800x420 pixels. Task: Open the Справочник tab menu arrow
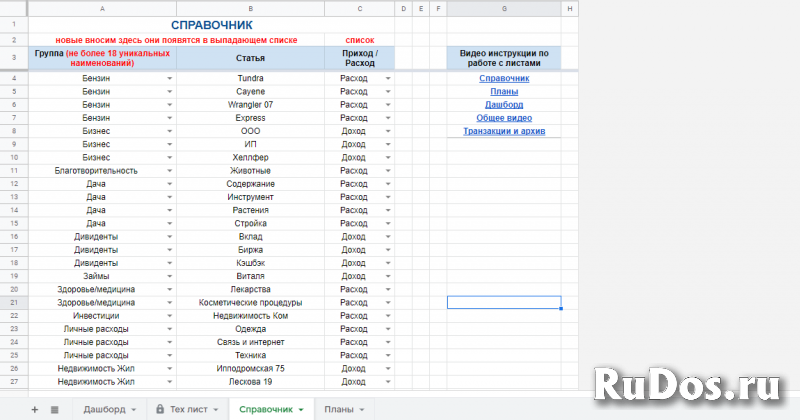point(301,409)
